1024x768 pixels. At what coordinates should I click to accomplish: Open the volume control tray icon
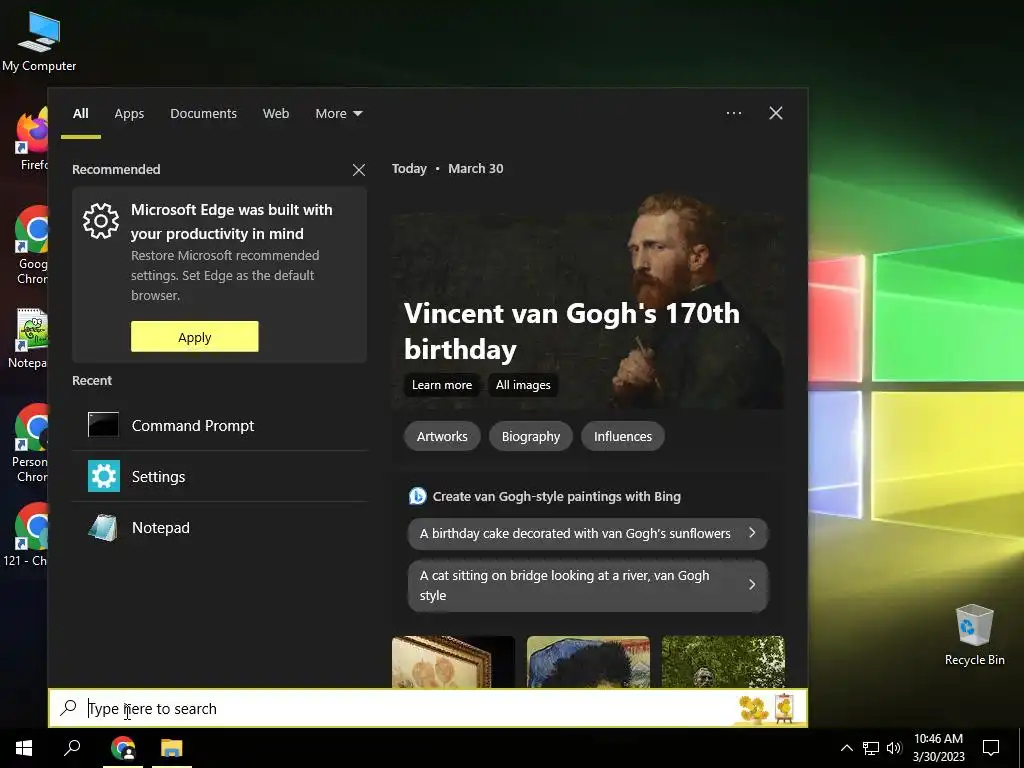[x=894, y=748]
